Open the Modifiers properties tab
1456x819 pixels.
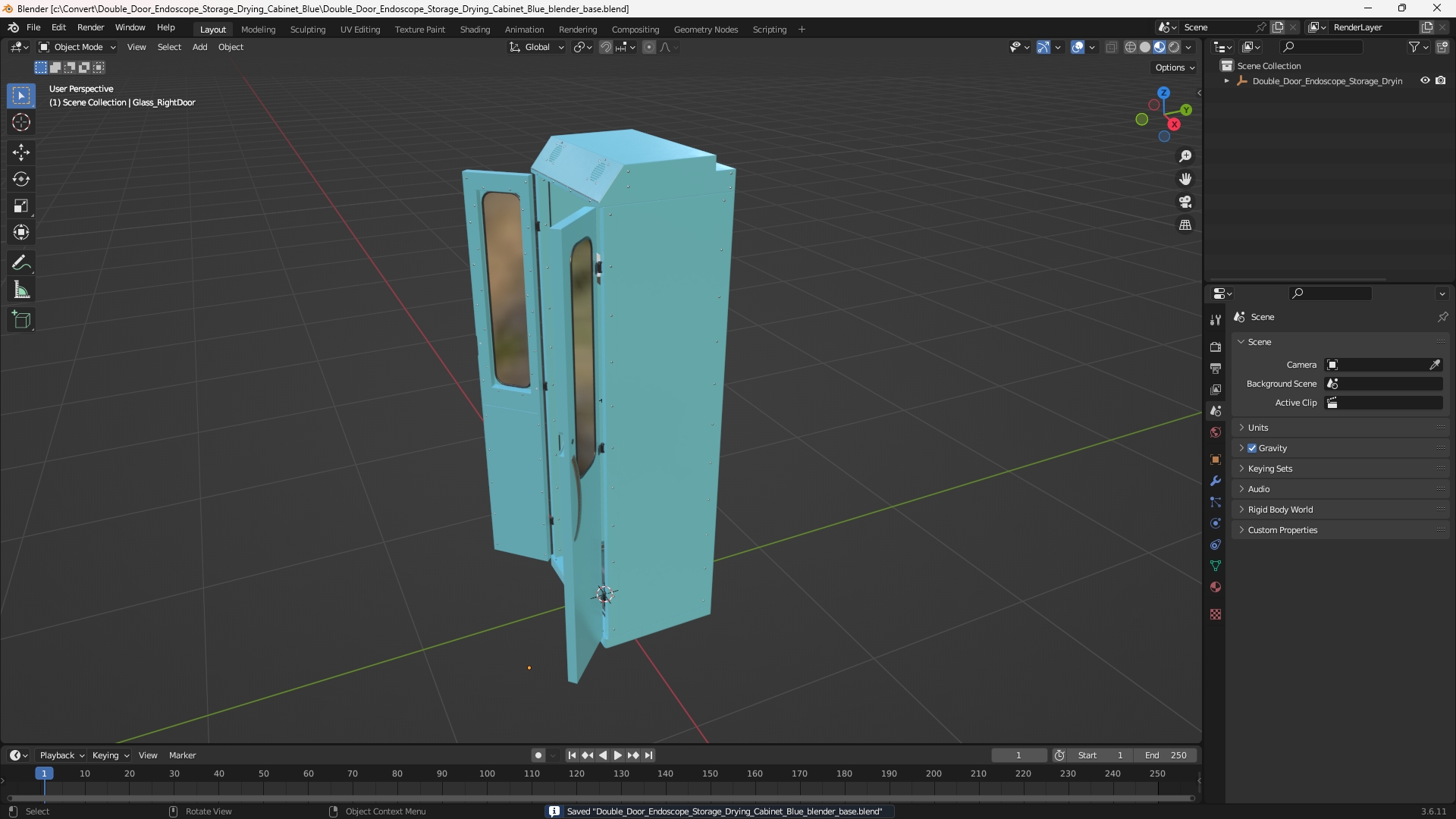coord(1216,481)
